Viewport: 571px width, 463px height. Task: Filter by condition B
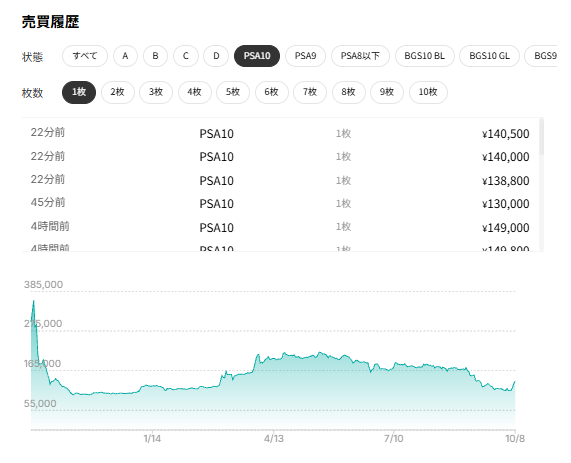click(155, 56)
